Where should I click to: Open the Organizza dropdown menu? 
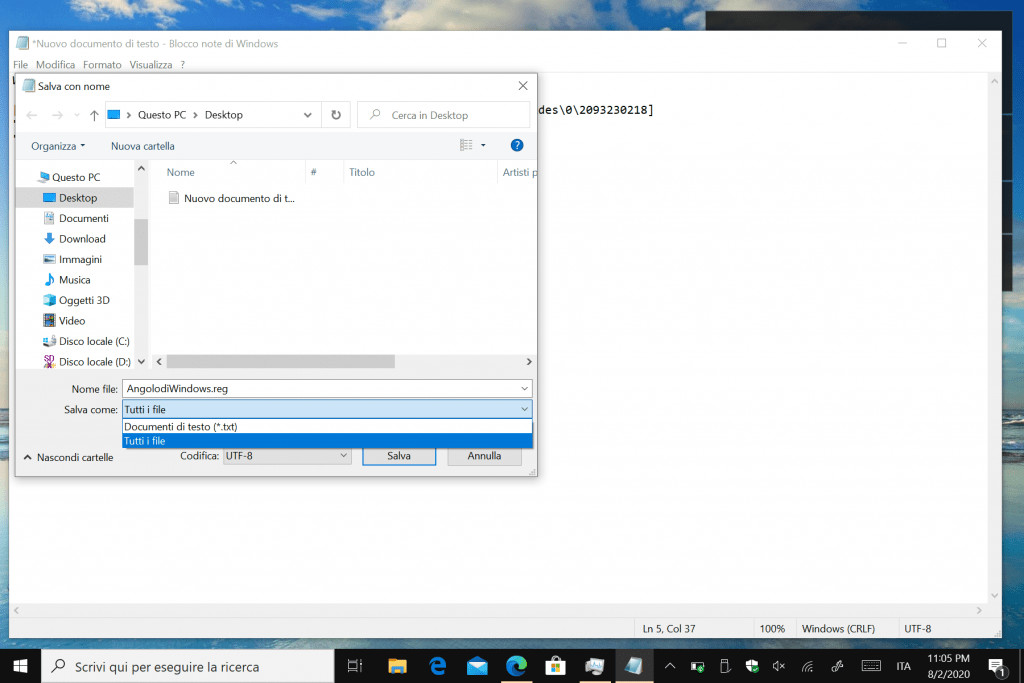[58, 146]
